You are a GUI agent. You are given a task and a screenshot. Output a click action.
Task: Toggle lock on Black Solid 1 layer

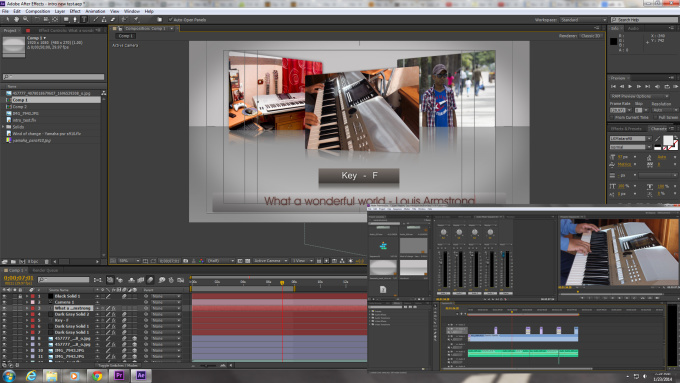(x=20, y=296)
